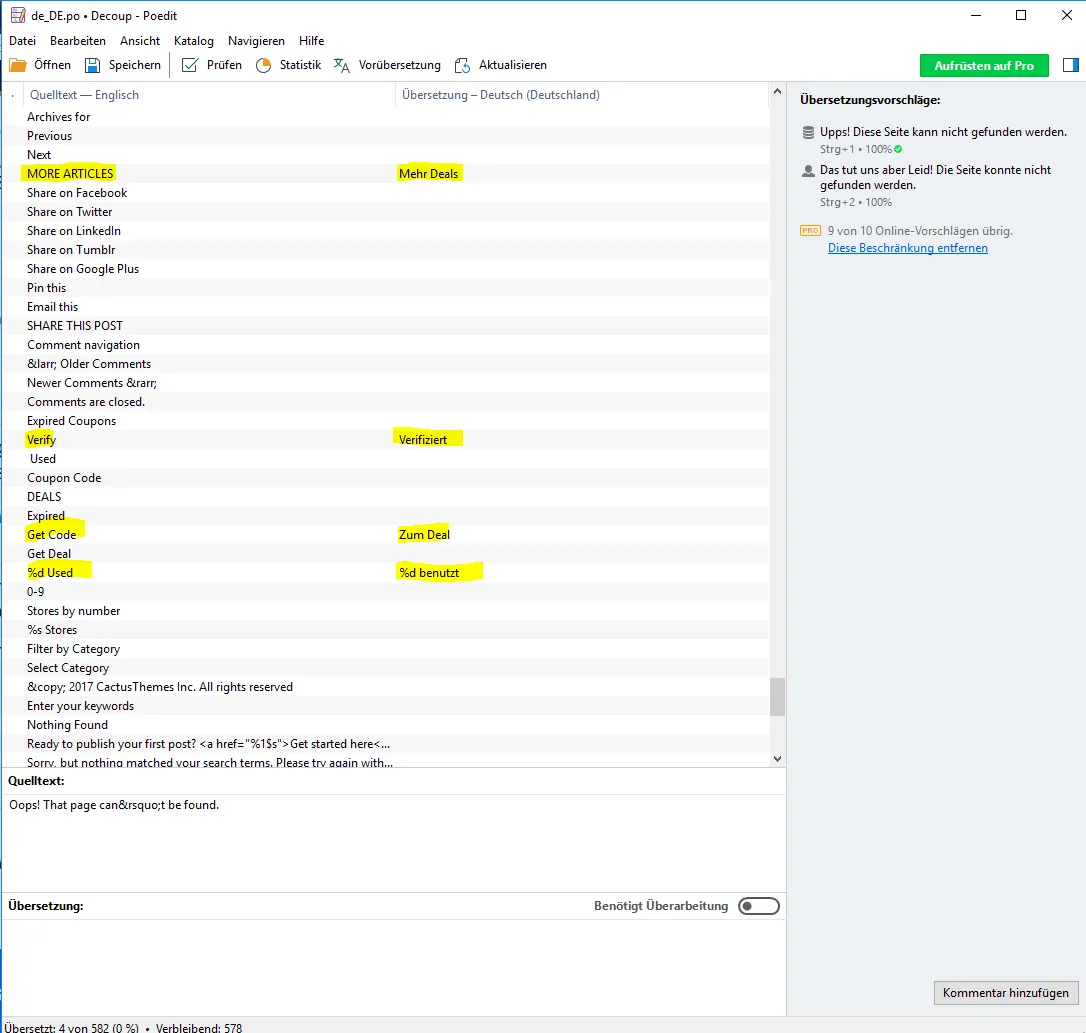1086x1033 pixels.
Task: Select the 'Expired Coupons' row
Action: pos(386,421)
